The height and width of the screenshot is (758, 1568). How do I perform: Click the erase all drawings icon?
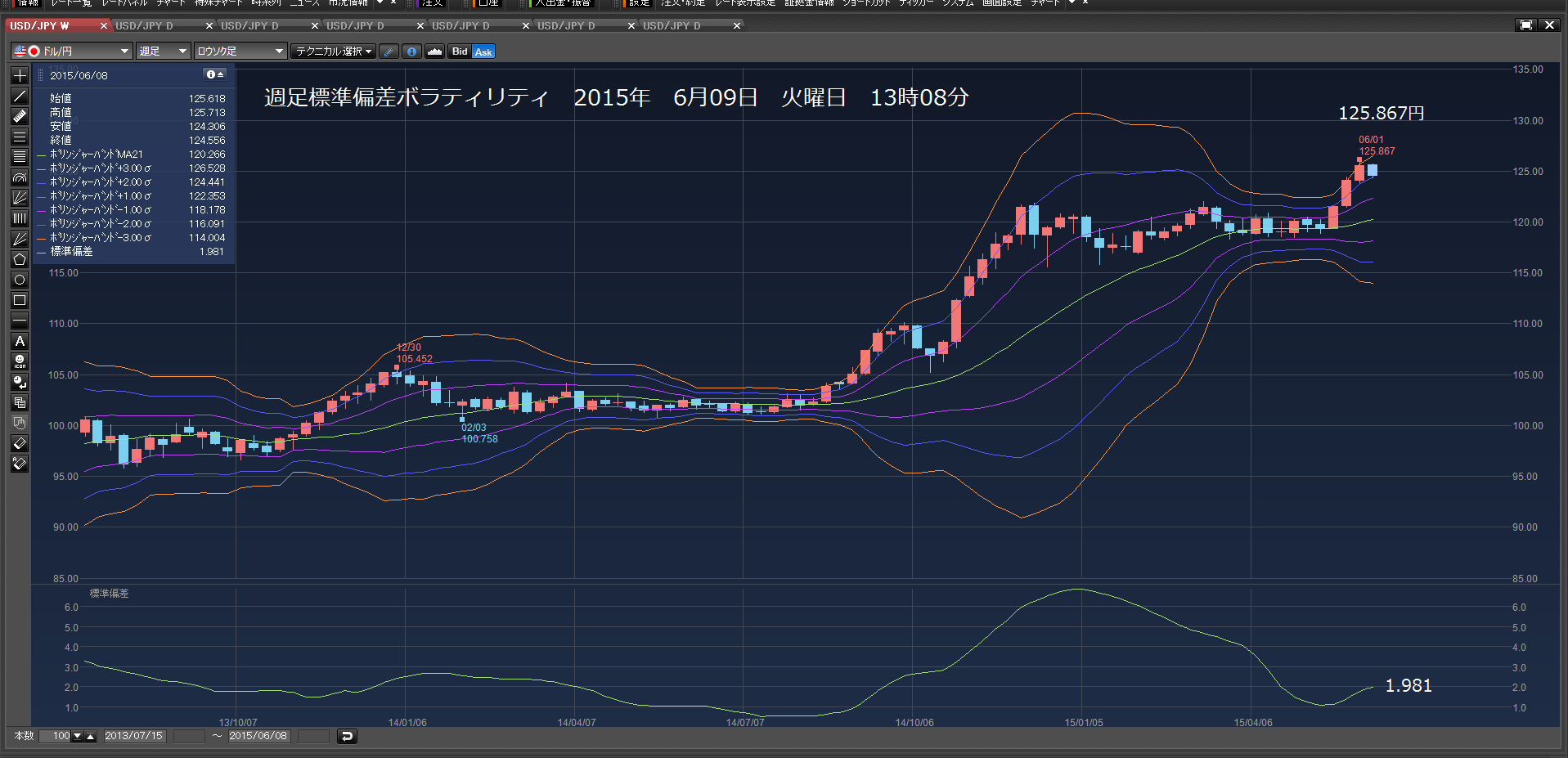(x=20, y=464)
